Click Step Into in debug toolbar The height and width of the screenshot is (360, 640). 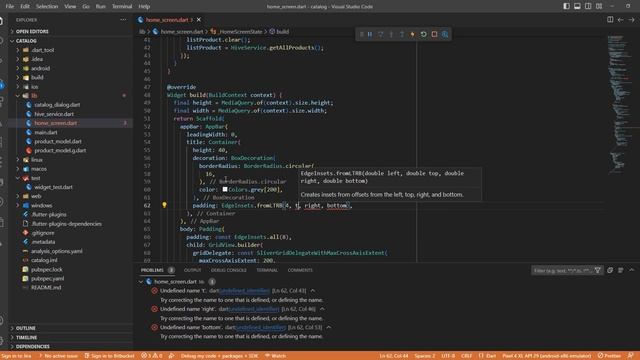[x=391, y=34]
